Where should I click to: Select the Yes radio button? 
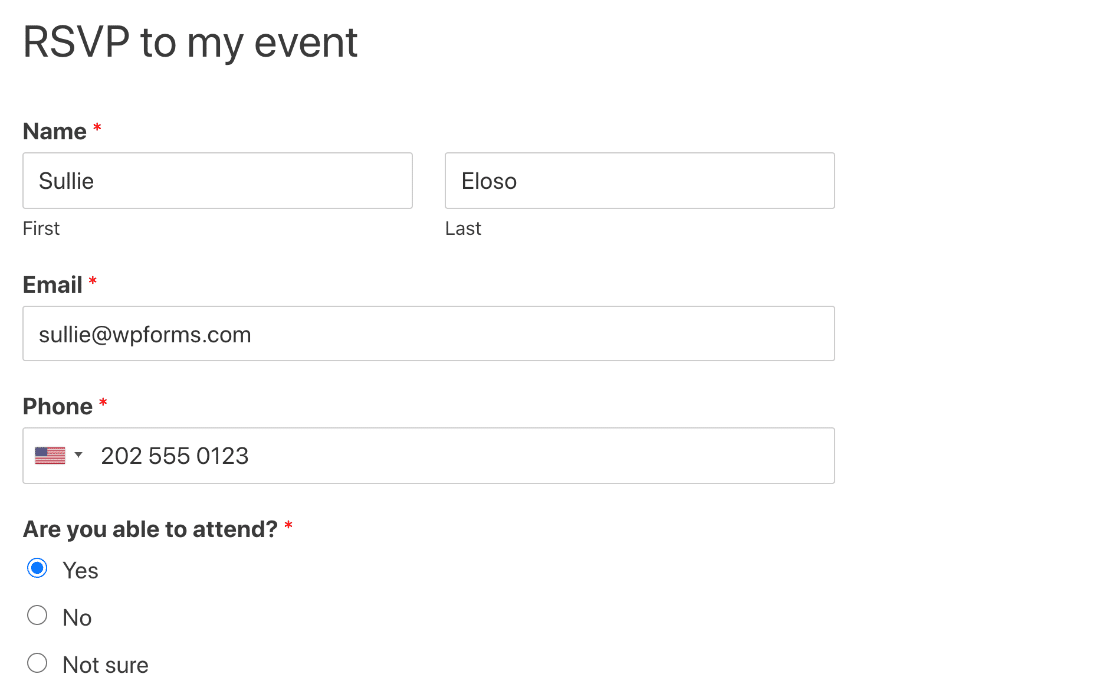[x=37, y=569]
